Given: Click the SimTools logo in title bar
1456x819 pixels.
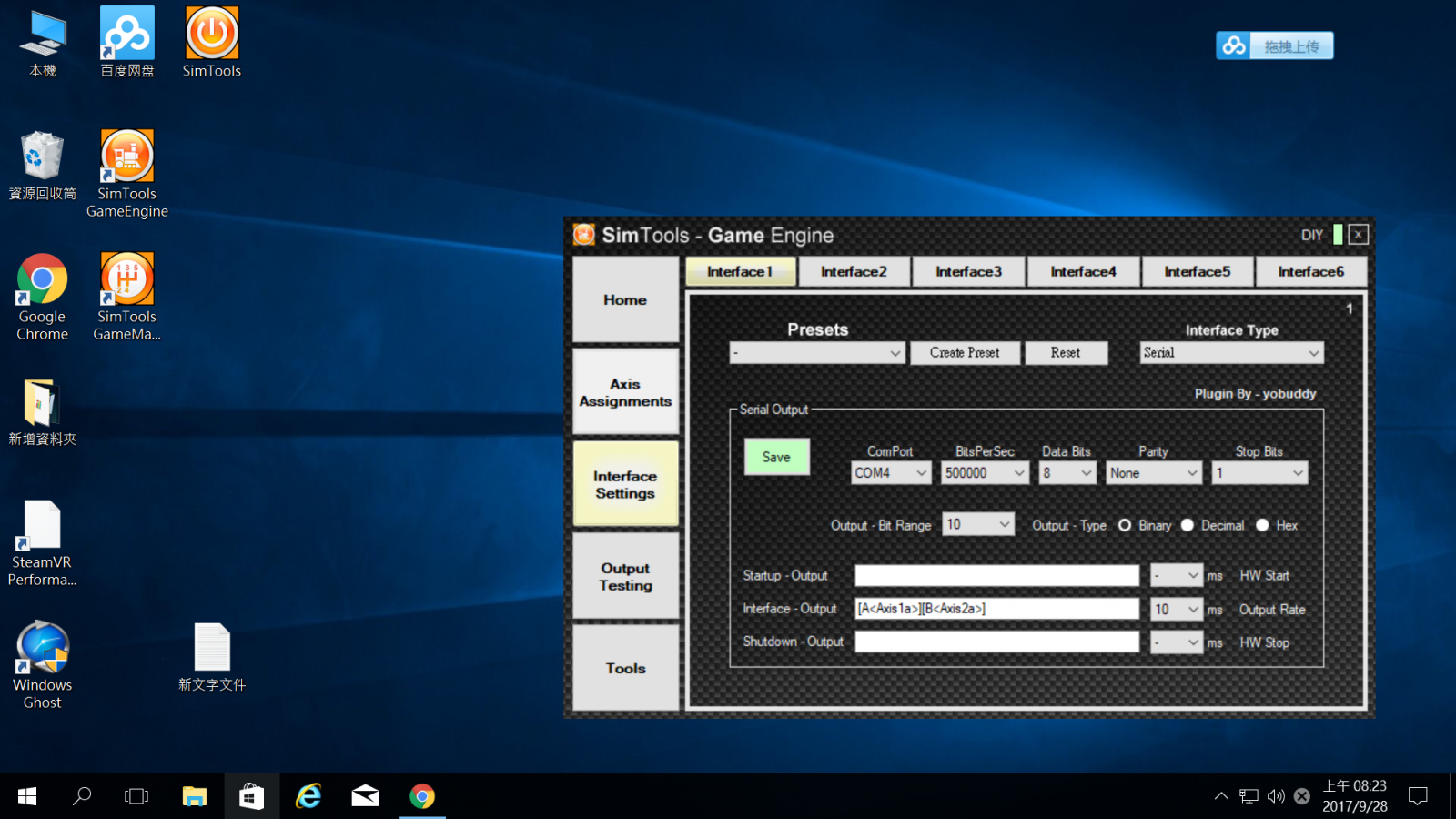Looking at the screenshot, I should pos(584,235).
